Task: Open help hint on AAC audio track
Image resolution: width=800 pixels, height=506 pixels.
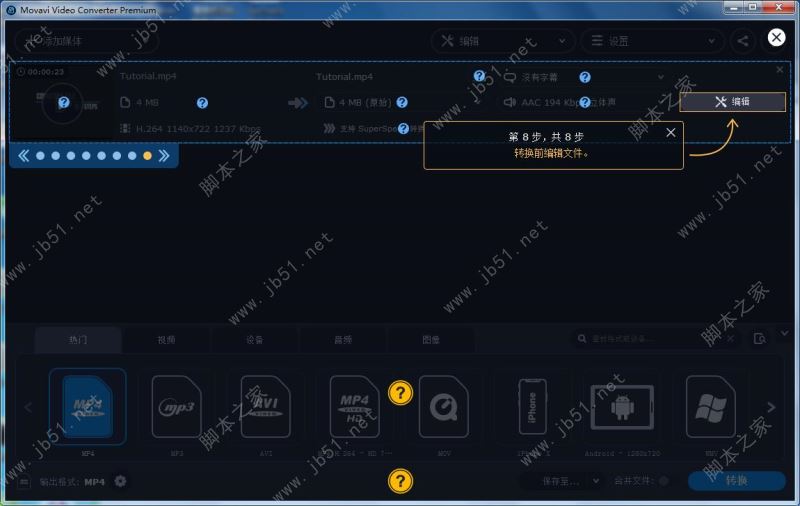Action: click(x=585, y=103)
